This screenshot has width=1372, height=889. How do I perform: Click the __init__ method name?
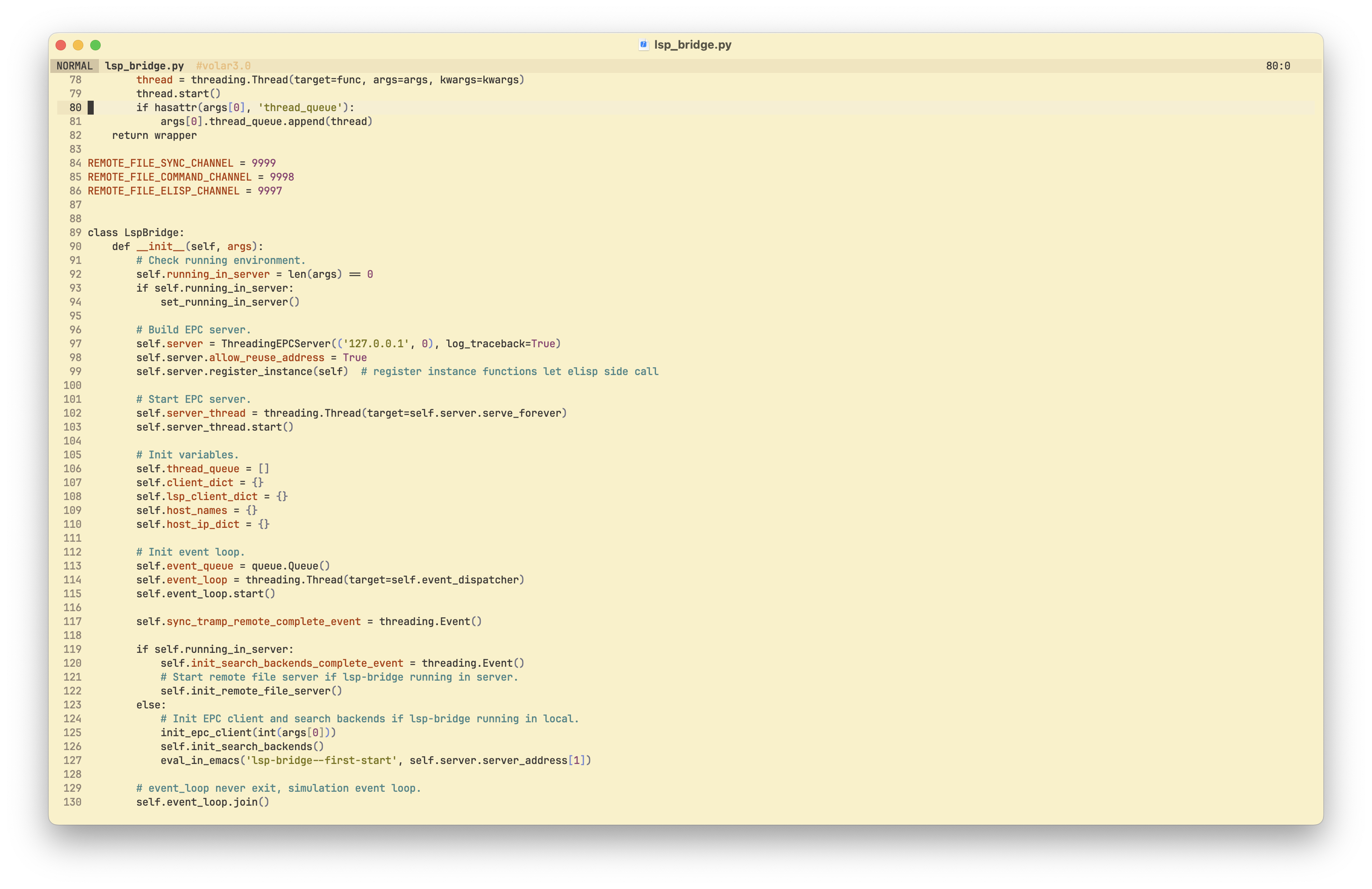[160, 246]
